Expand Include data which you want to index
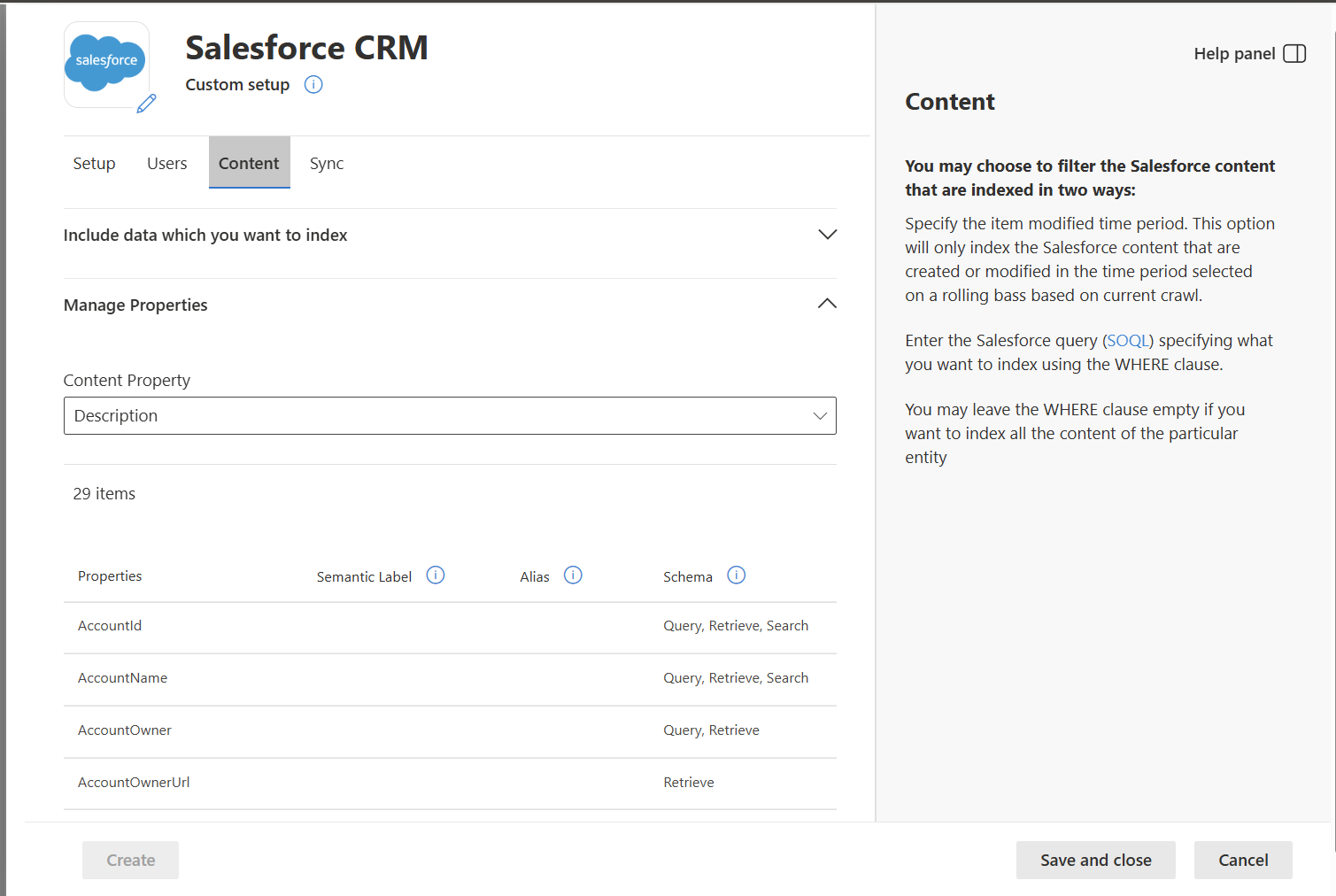This screenshot has height=896, width=1336. coord(827,235)
